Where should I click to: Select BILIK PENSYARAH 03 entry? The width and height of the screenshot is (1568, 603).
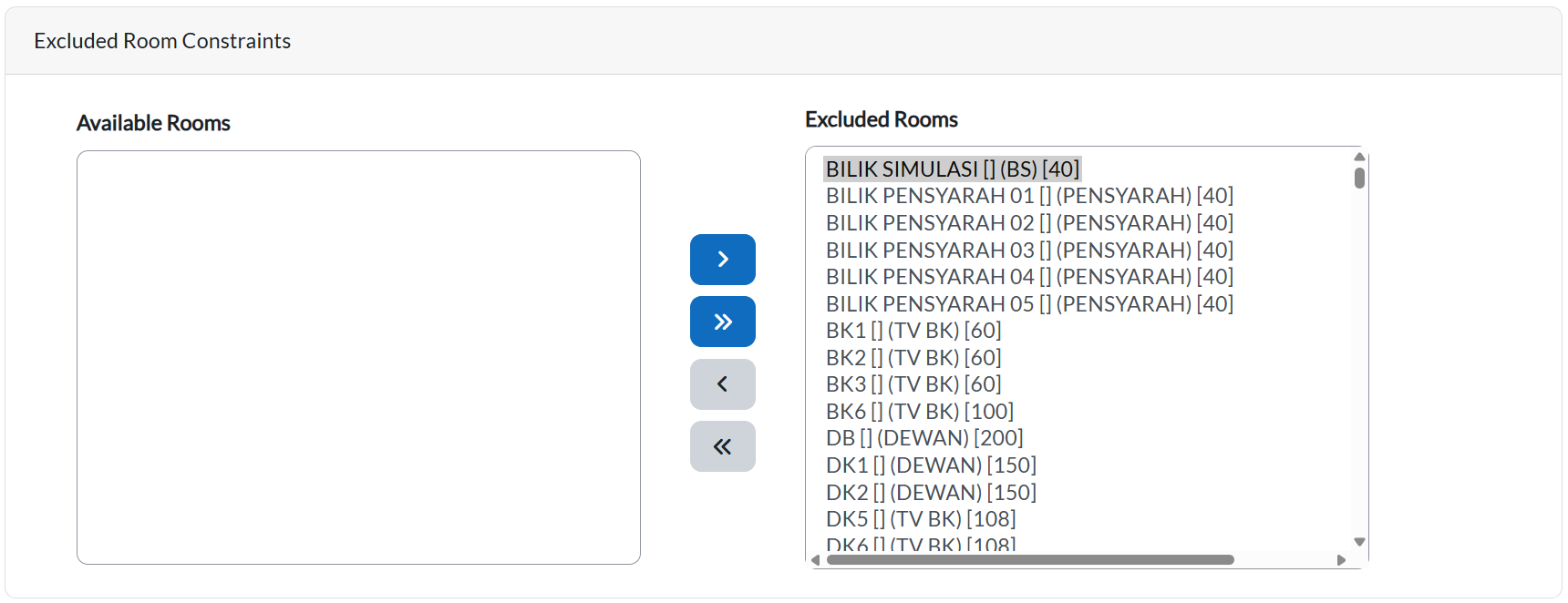[x=1028, y=250]
